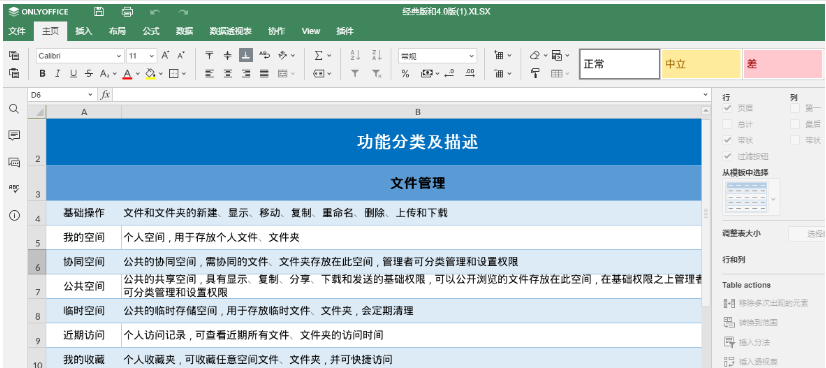Image resolution: width=826 pixels, height=368 pixels.
Task: Click the spellcheck icon in sidebar
Action: [x=14, y=188]
